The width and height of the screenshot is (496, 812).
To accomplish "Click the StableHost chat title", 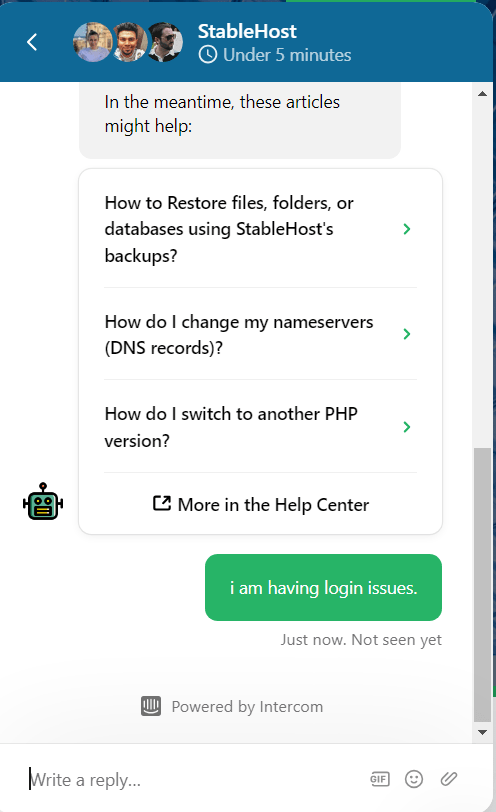I will [x=247, y=32].
